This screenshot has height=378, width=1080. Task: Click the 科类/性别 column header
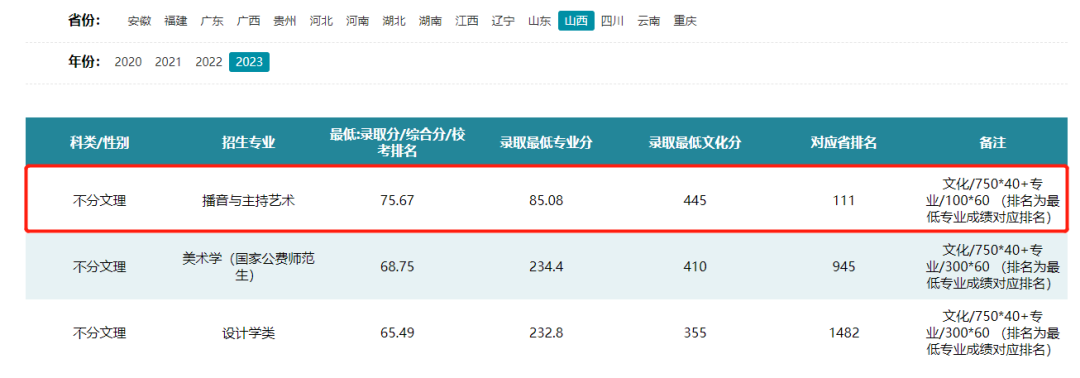[x=100, y=143]
